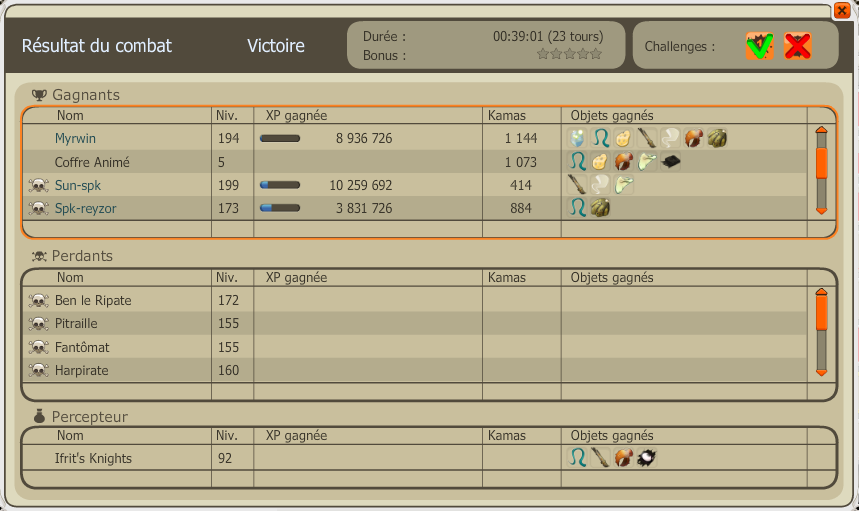
Task: Click the succeeded challenge icon with green check
Action: coord(759,46)
